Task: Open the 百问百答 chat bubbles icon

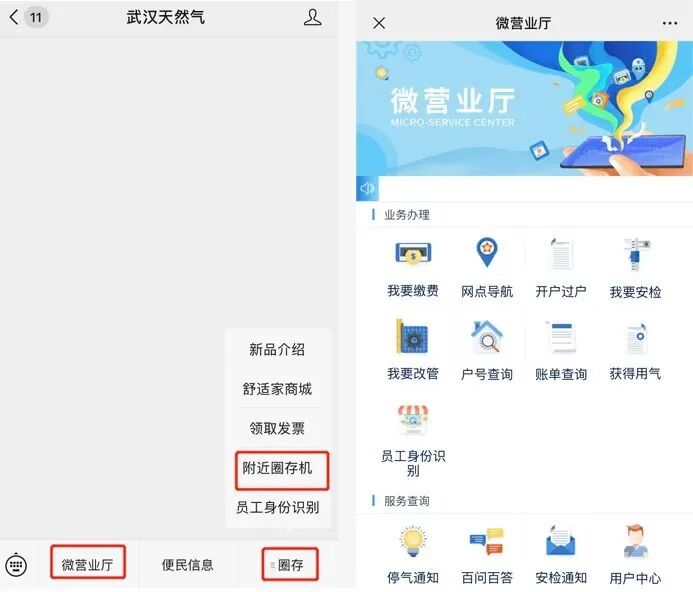Action: [x=487, y=542]
